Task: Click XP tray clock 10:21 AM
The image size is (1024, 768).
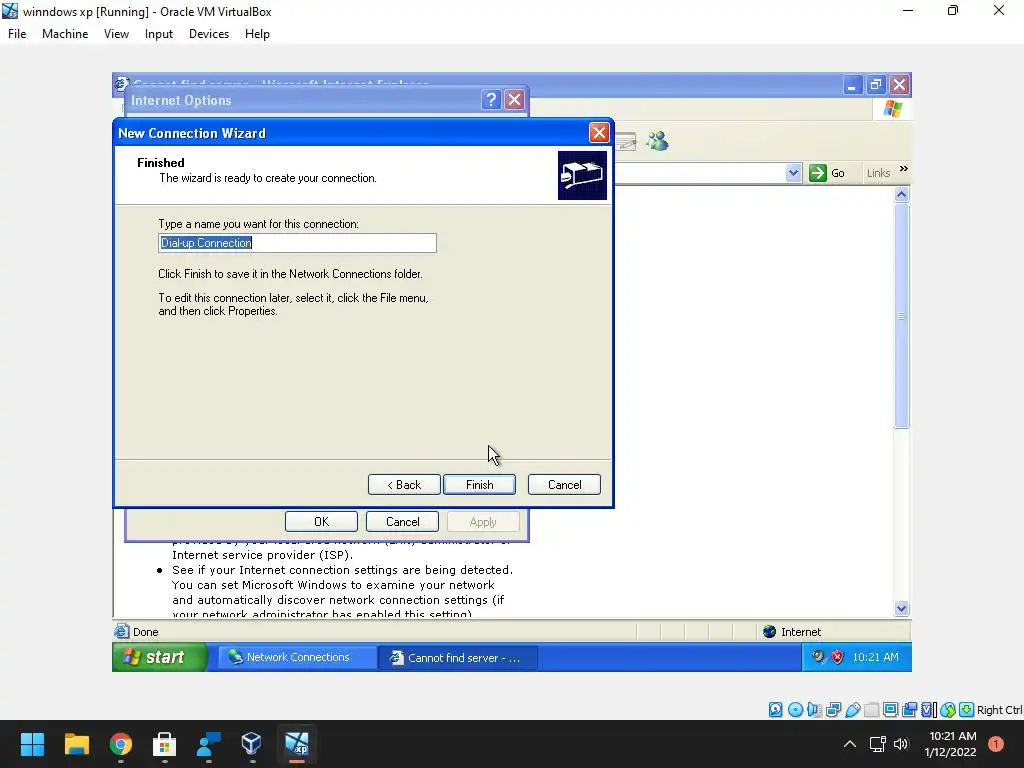Action: point(875,657)
